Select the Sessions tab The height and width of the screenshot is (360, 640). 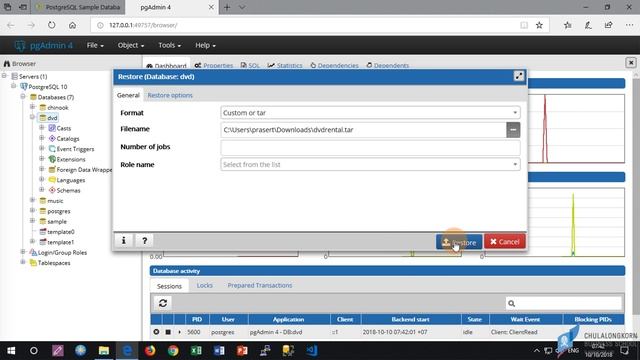(169, 286)
